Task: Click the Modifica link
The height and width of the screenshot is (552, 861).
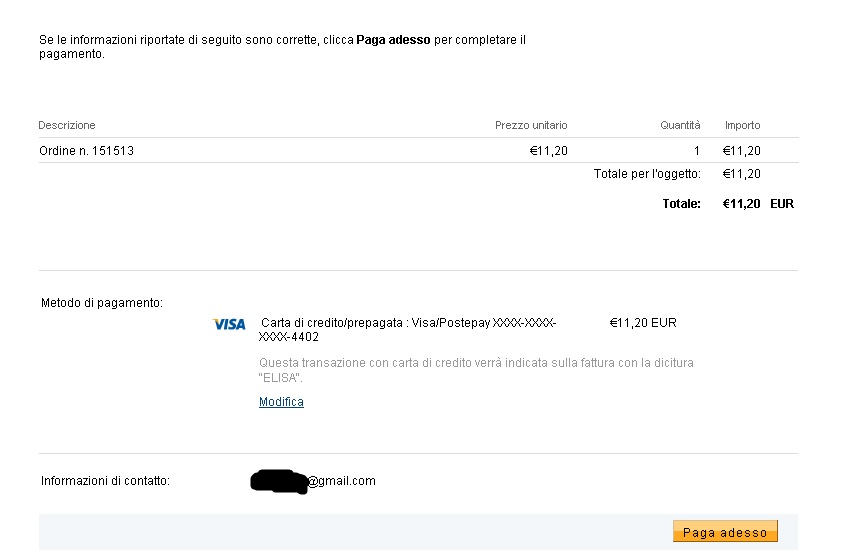Action: point(281,402)
